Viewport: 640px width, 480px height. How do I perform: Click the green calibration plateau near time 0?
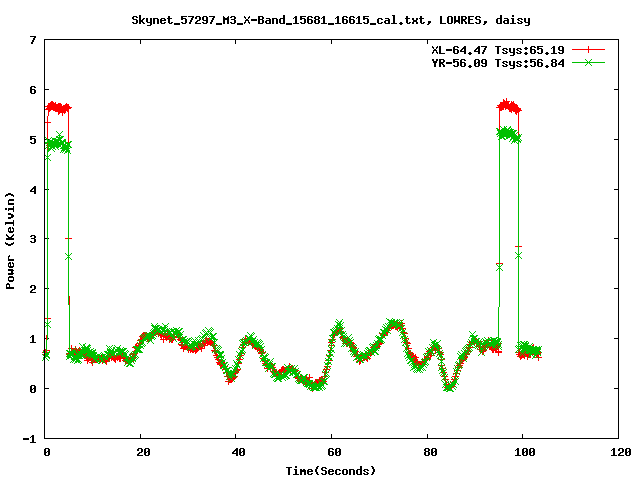58,144
